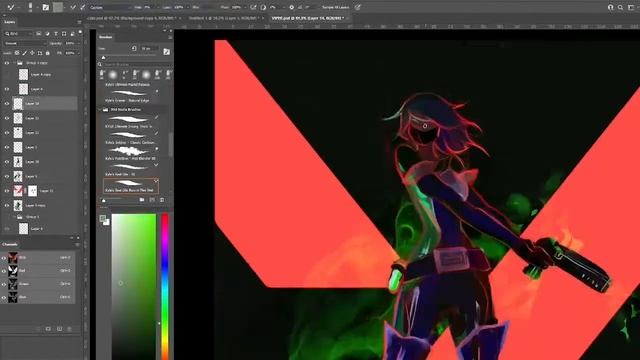The width and height of the screenshot is (640, 360).
Task: Click the Channels panel tab
Action: coord(10,244)
